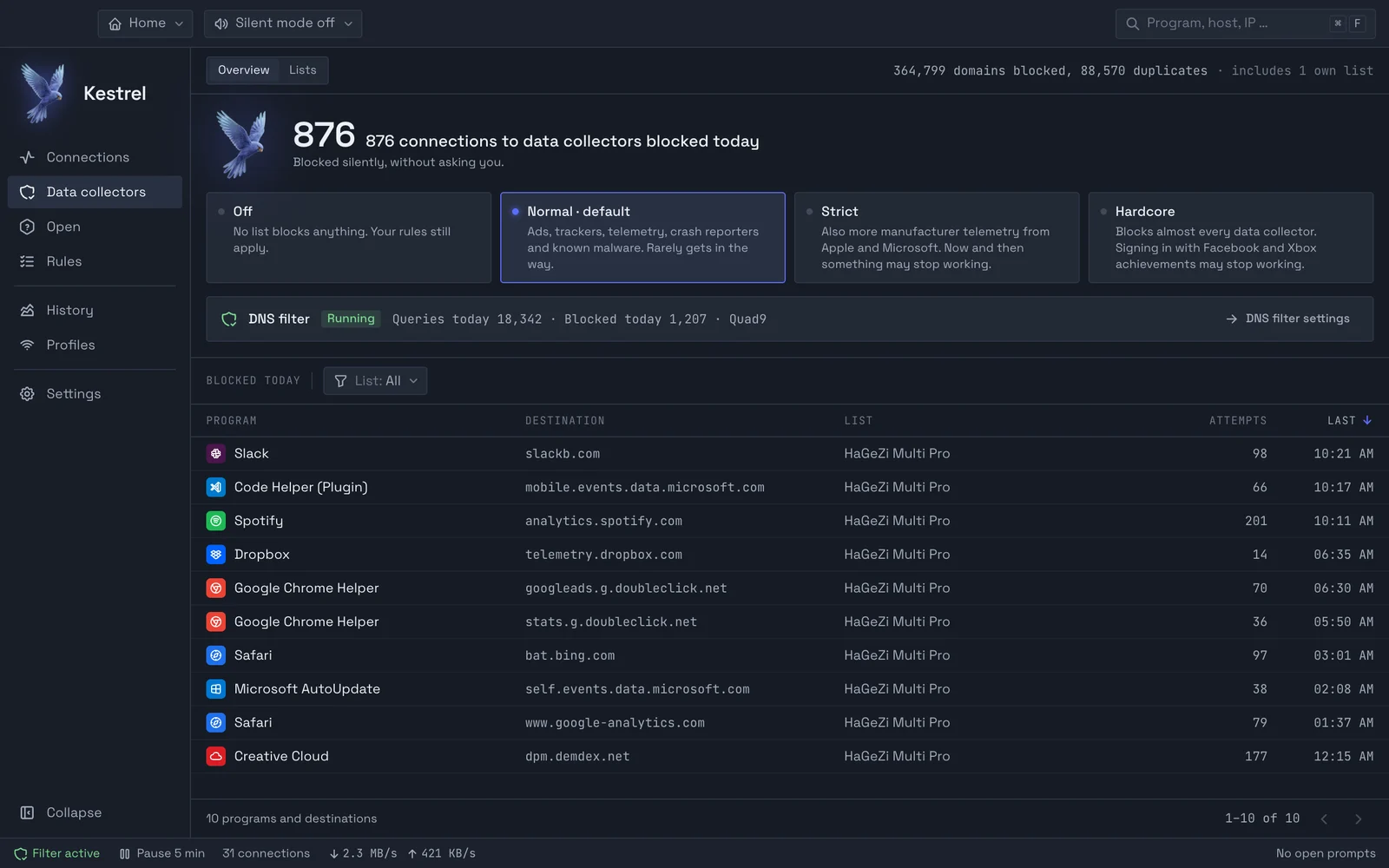Open DNS filter settings link

click(1287, 319)
